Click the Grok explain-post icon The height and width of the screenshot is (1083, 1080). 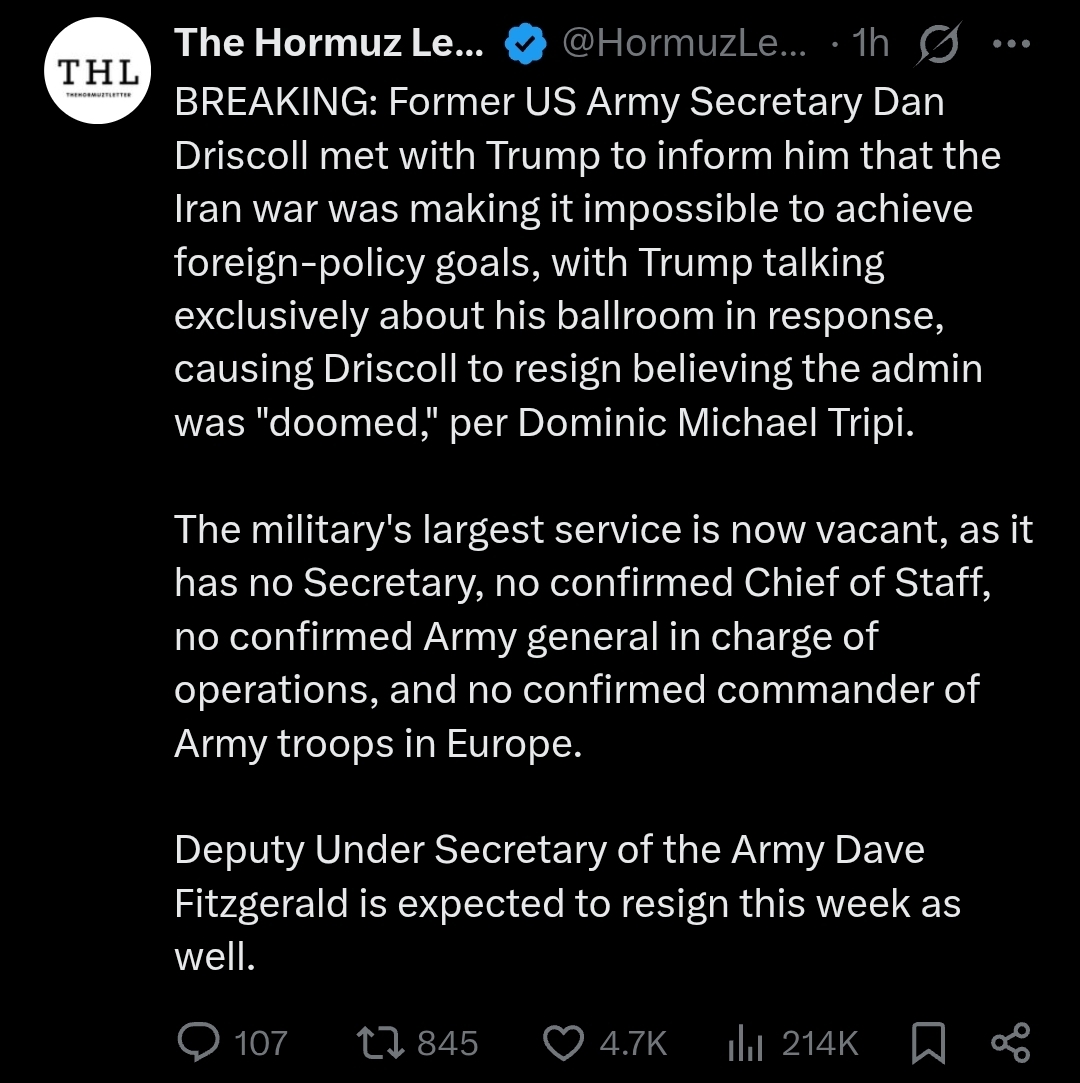click(x=938, y=44)
